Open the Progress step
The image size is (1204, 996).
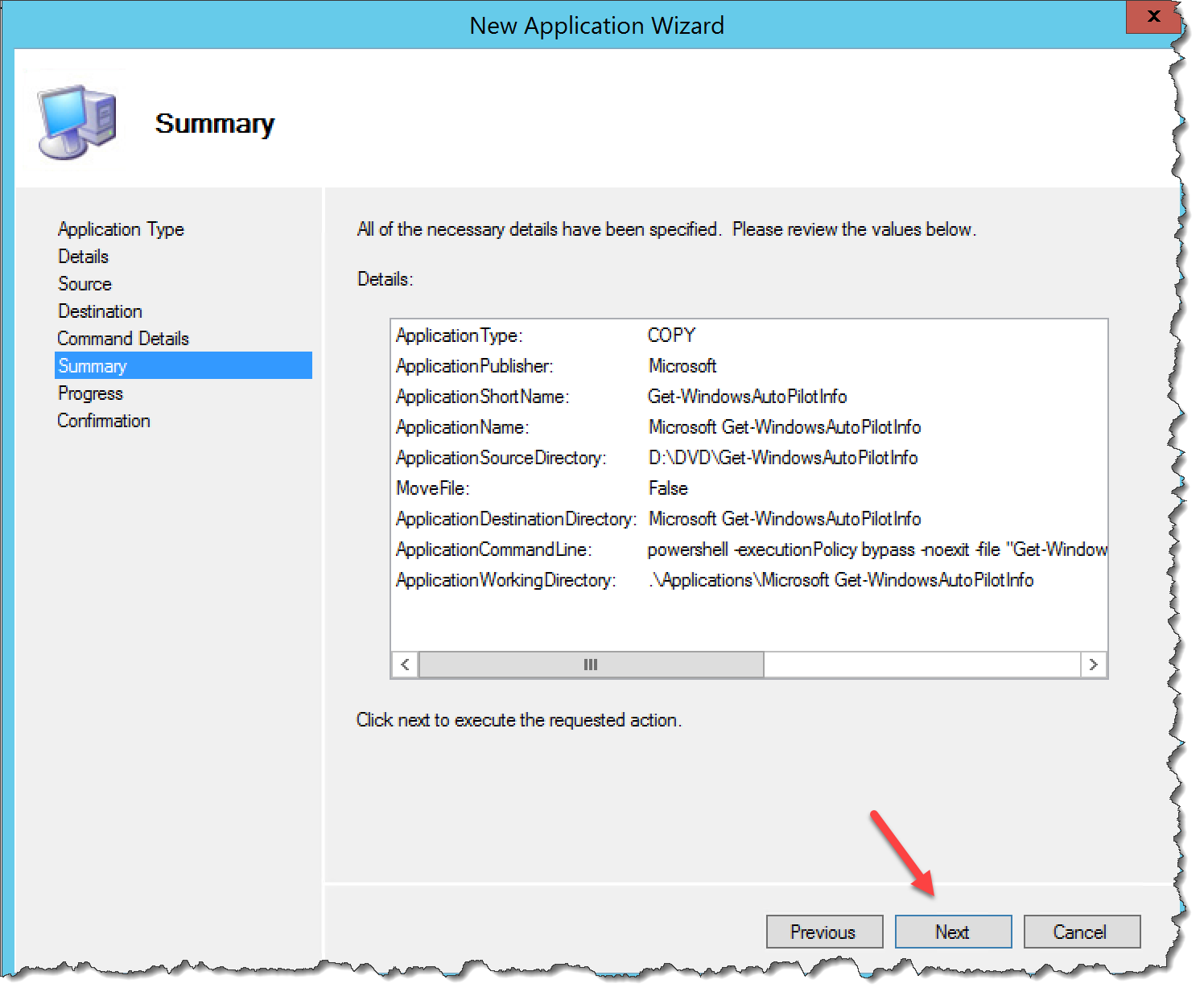pos(90,393)
